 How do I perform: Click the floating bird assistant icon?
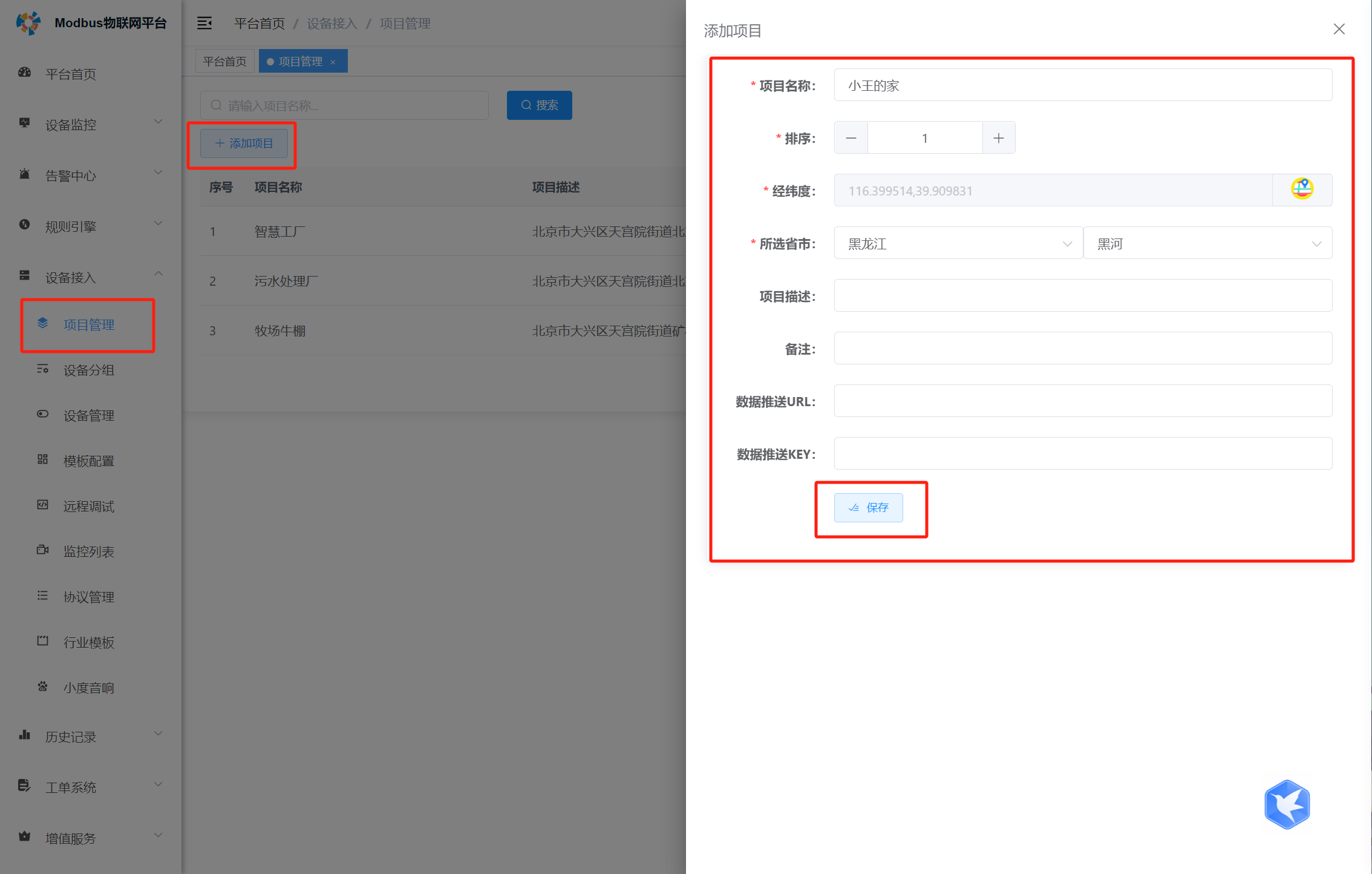coord(1287,804)
